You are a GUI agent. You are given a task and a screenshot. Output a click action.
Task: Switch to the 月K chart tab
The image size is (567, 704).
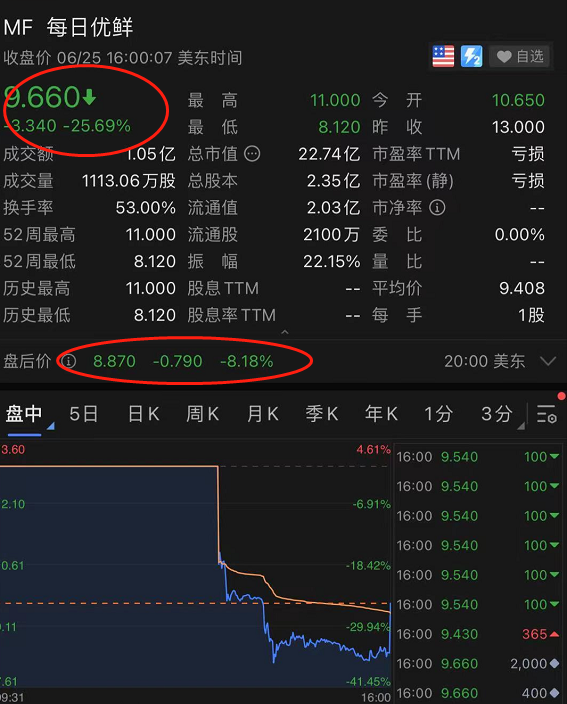(x=263, y=414)
